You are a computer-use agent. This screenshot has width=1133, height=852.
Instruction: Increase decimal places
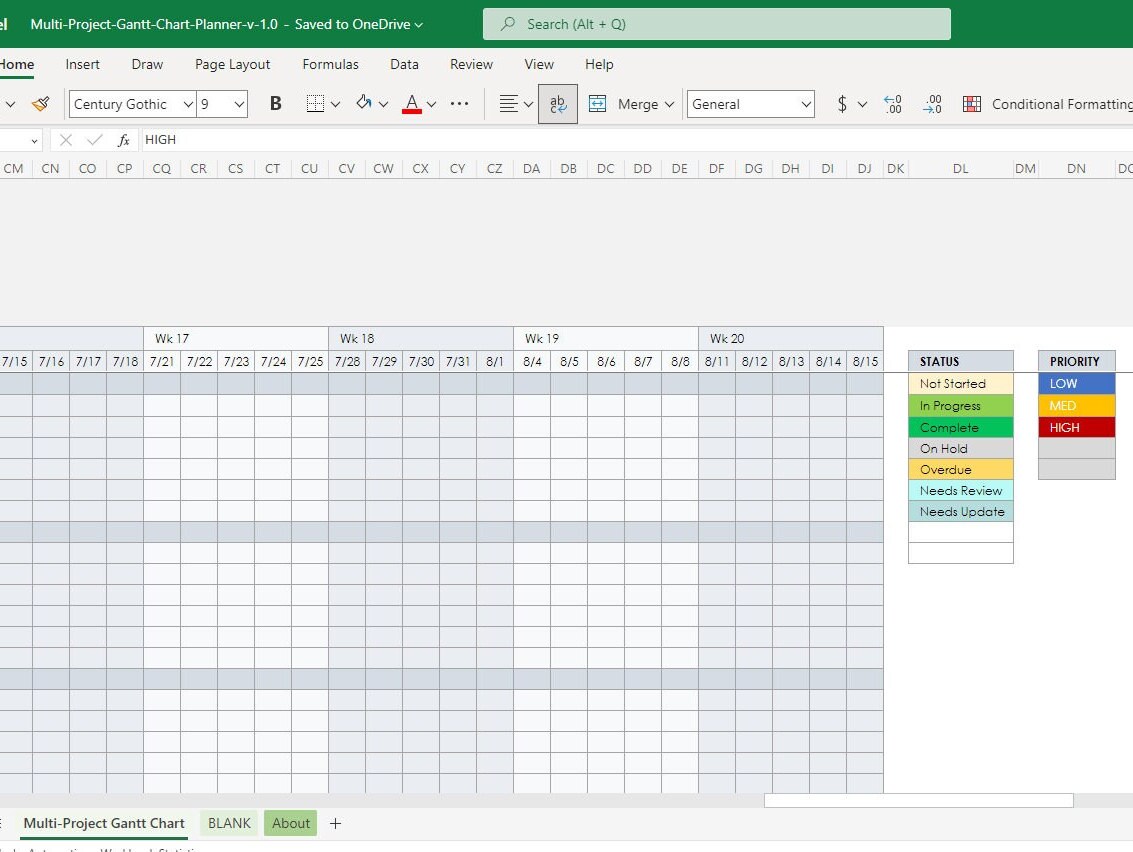891,103
